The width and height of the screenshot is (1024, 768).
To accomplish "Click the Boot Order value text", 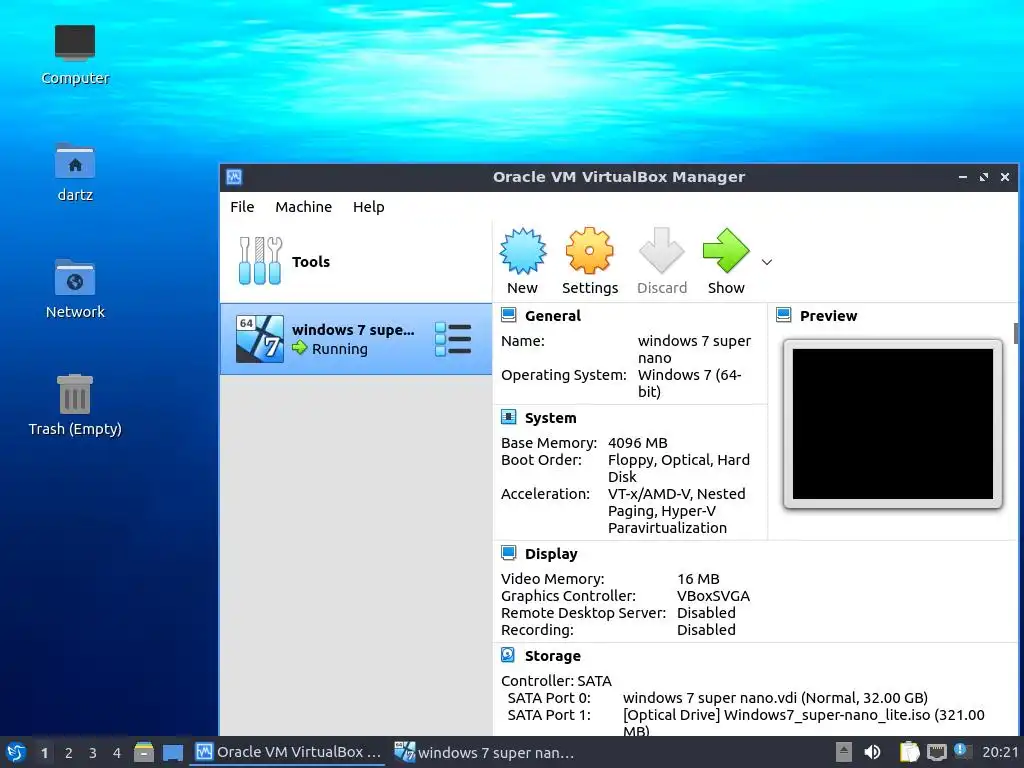I will pos(679,468).
